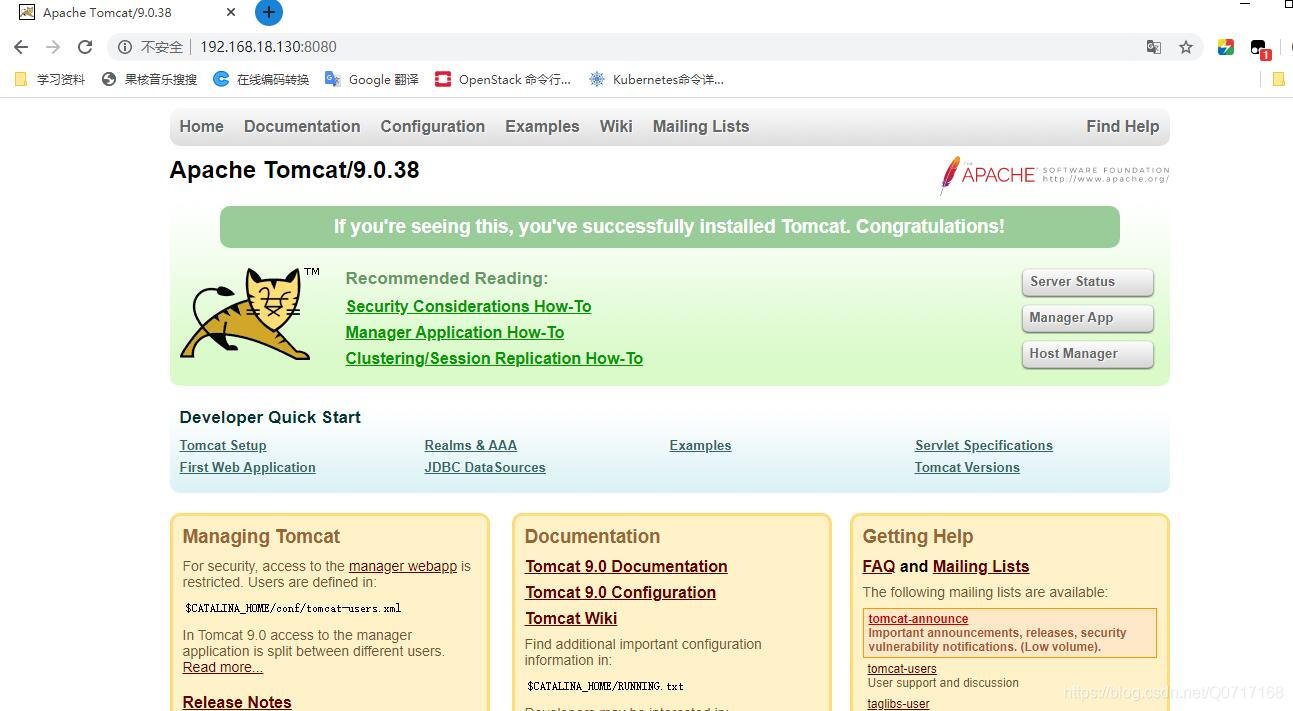
Task: Open Tomcat 9.0 Configuration link
Action: point(620,592)
